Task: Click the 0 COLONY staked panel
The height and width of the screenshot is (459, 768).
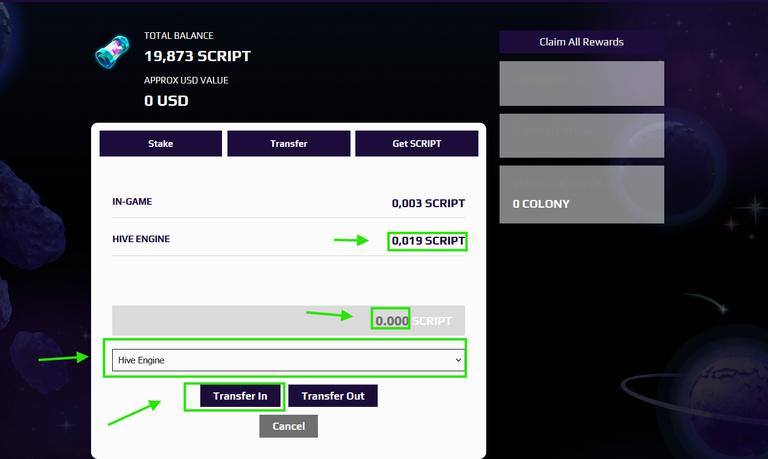Action: (x=581, y=194)
